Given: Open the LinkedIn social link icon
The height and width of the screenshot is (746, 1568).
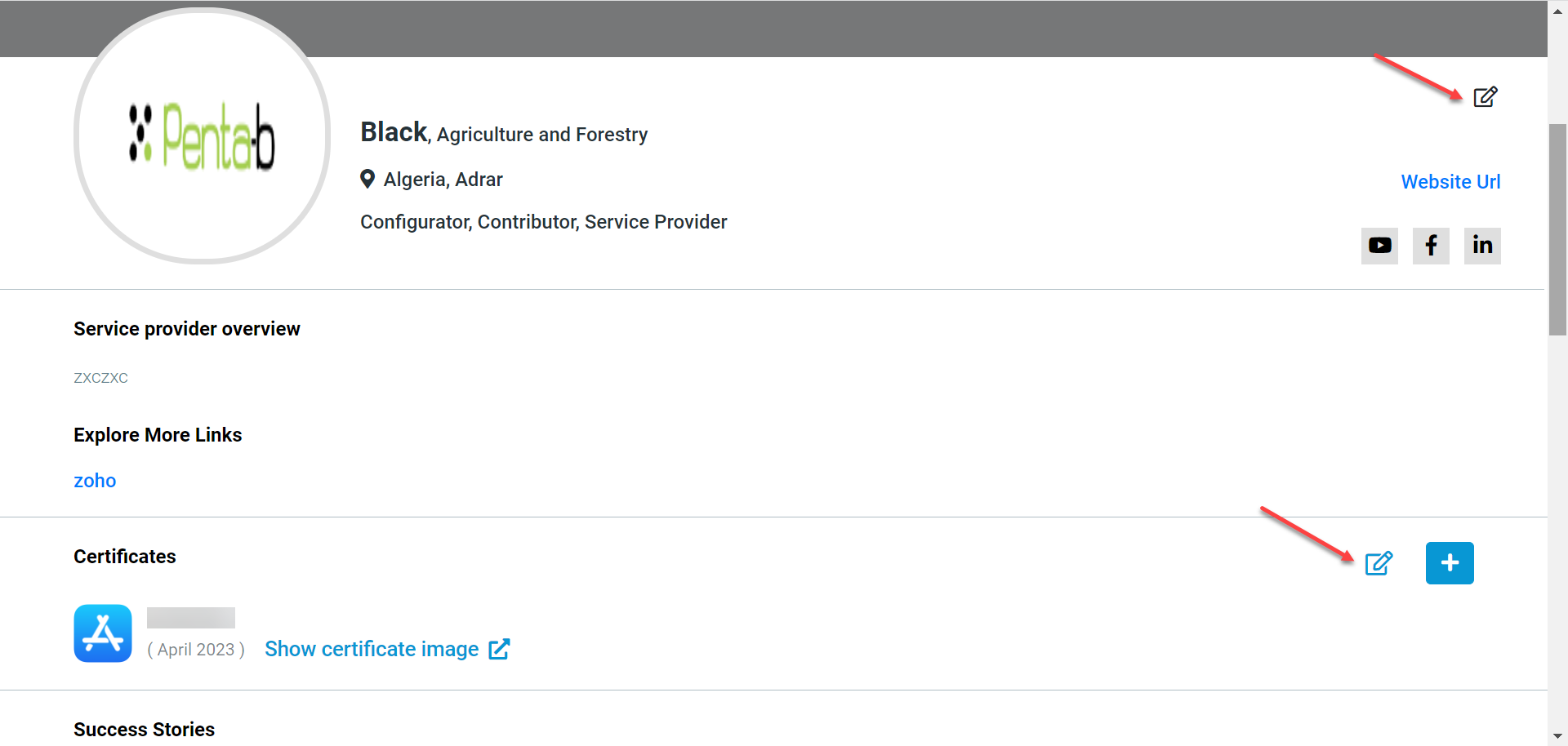Looking at the screenshot, I should (1482, 246).
